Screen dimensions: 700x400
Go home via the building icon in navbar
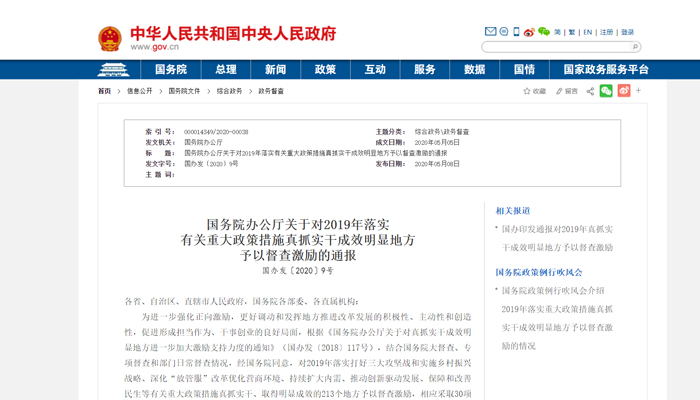[x=113, y=70]
